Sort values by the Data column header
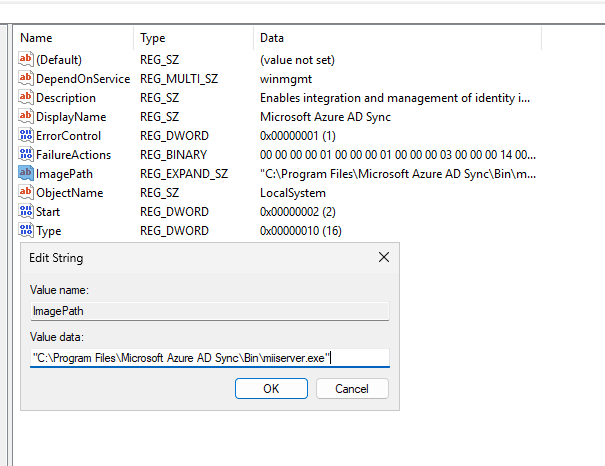Screen dimensions: 605x466 click(x=397, y=38)
